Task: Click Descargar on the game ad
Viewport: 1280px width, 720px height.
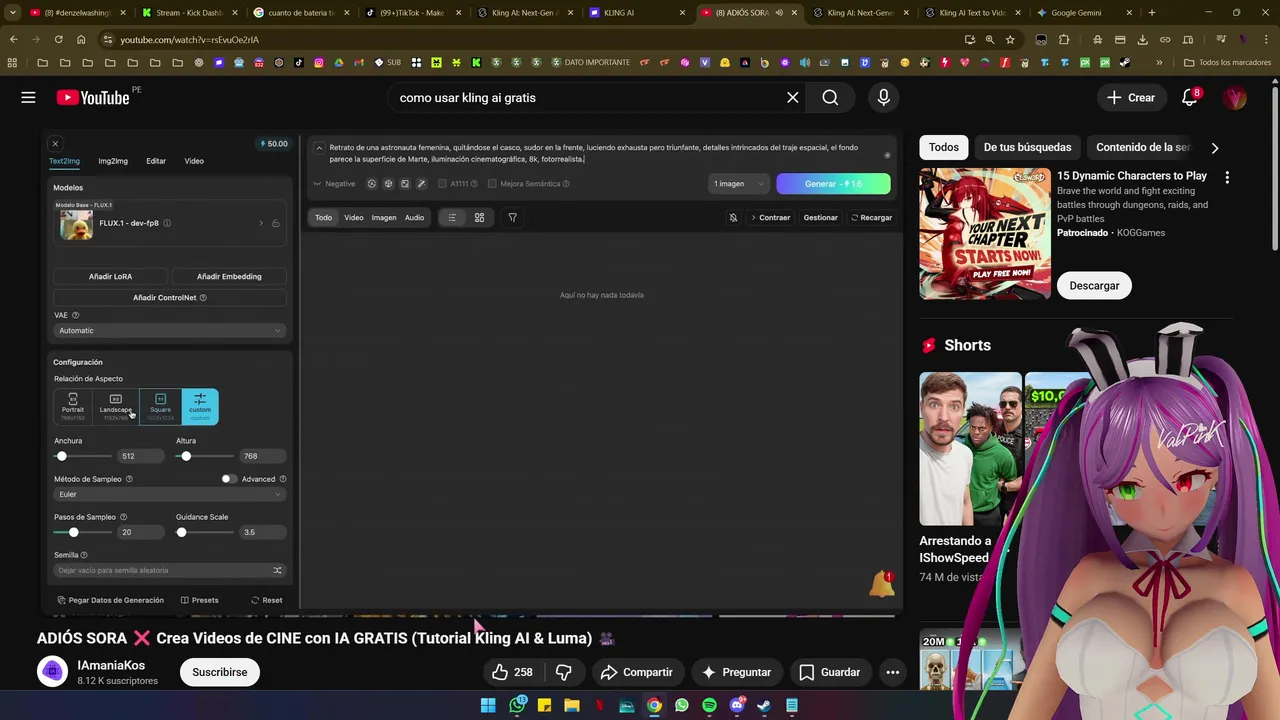Action: click(x=1094, y=285)
